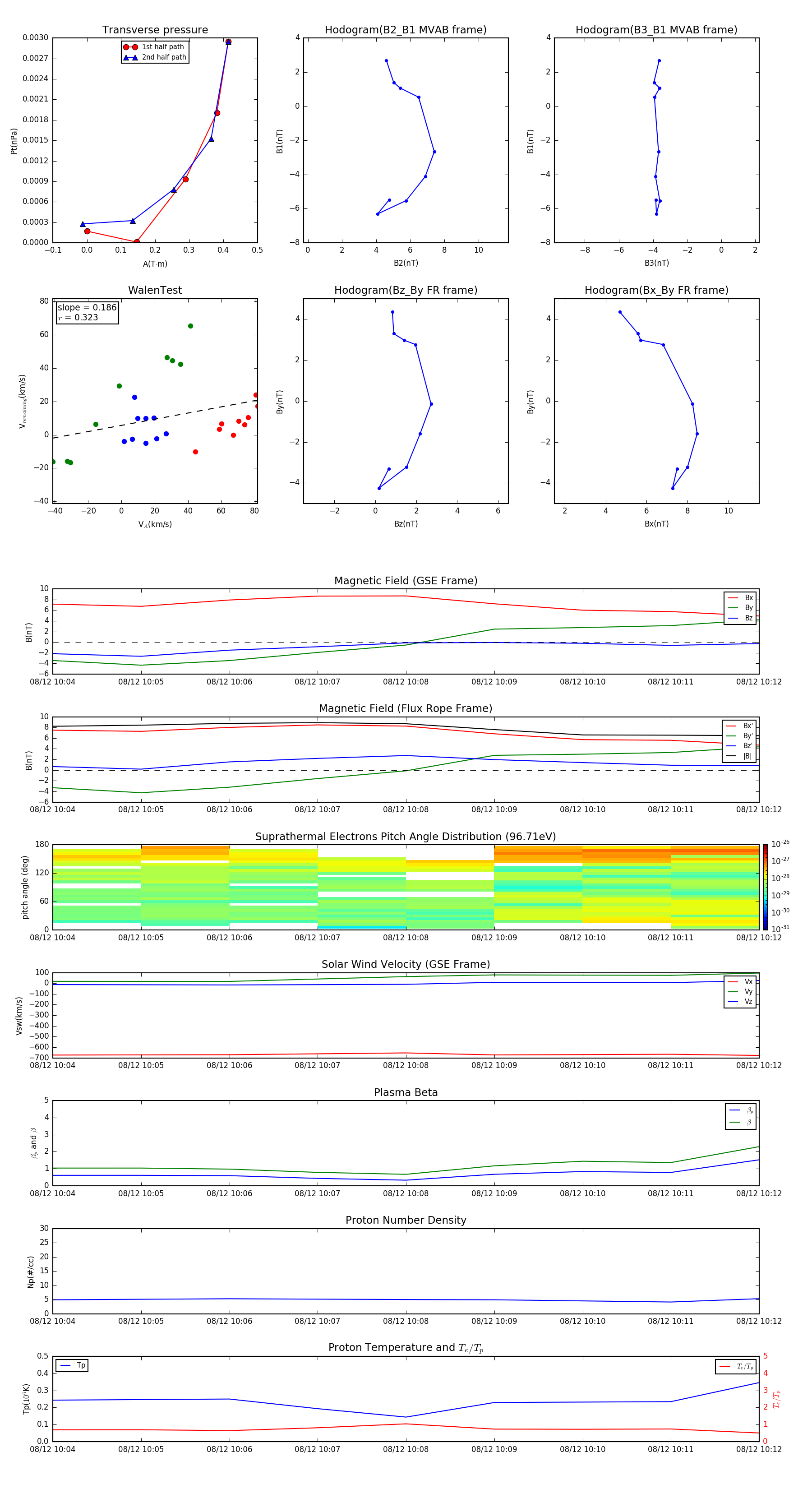
Task: Select the '2nd half path' legend entry
Action: click(x=154, y=57)
